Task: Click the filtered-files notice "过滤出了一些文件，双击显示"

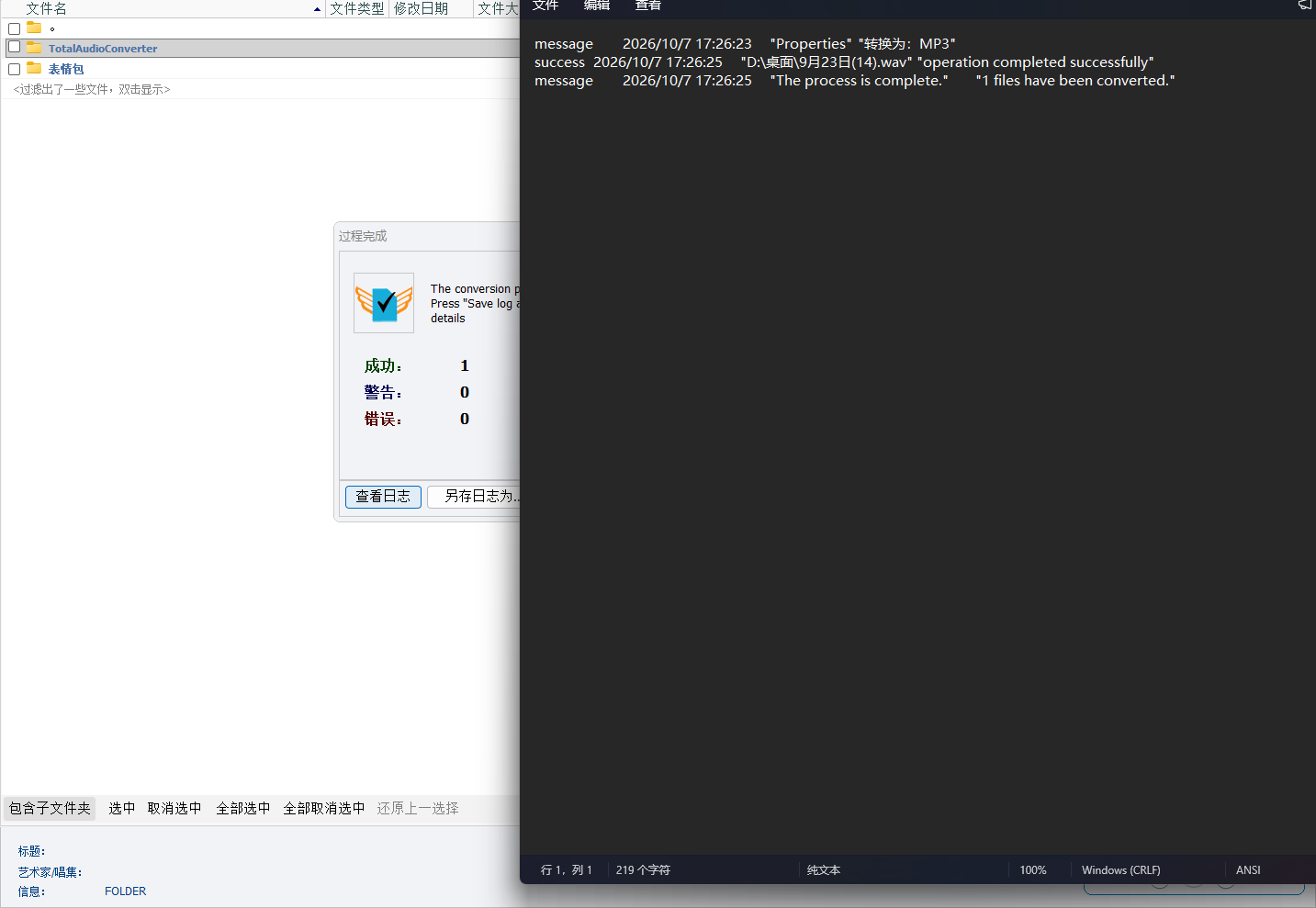Action: click(92, 89)
